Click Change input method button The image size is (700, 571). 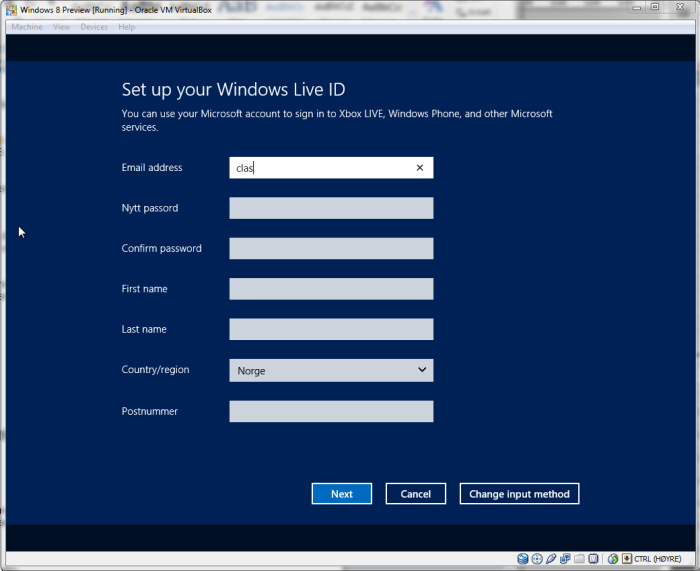(x=520, y=494)
